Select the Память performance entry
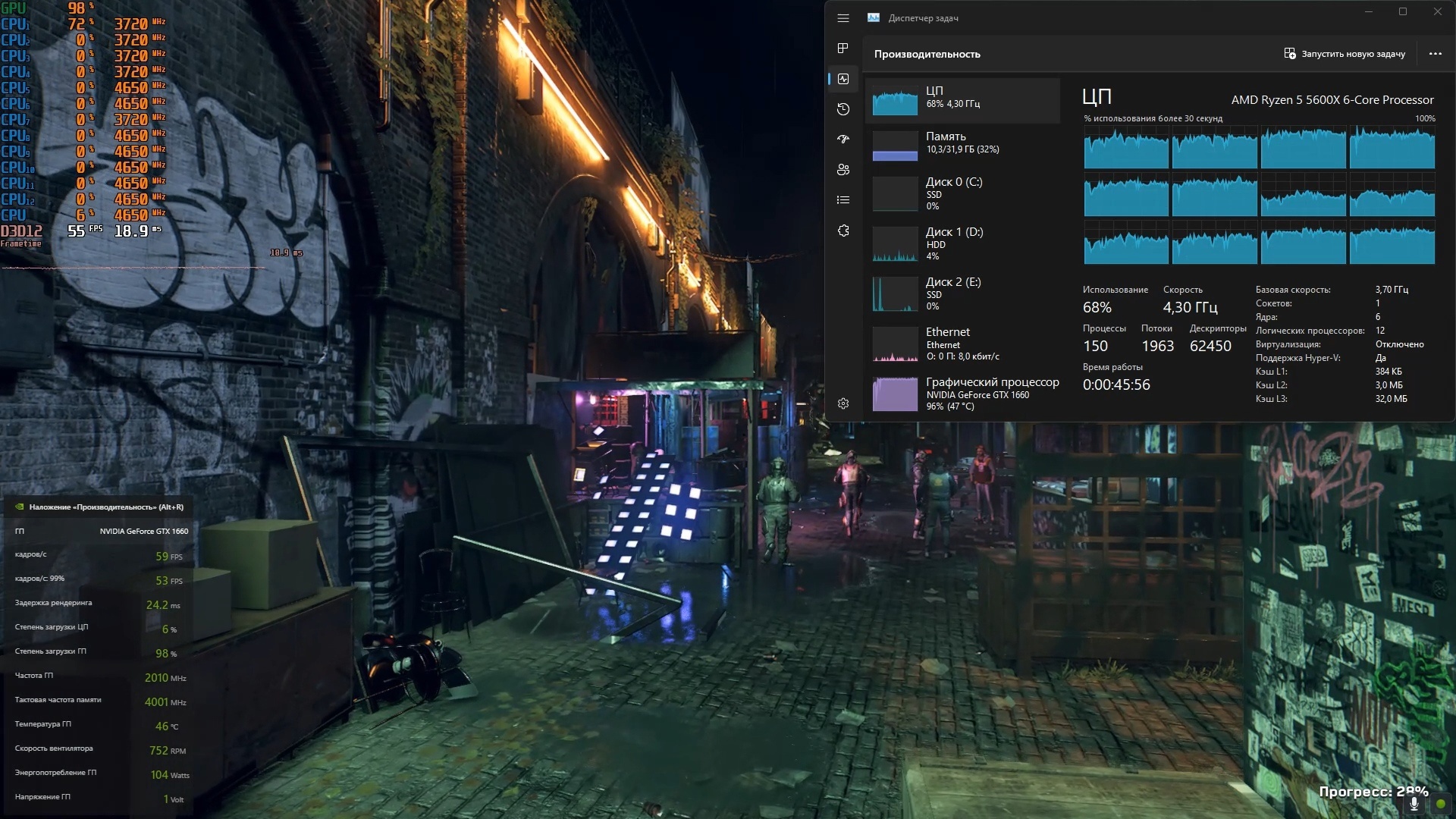 click(x=962, y=146)
